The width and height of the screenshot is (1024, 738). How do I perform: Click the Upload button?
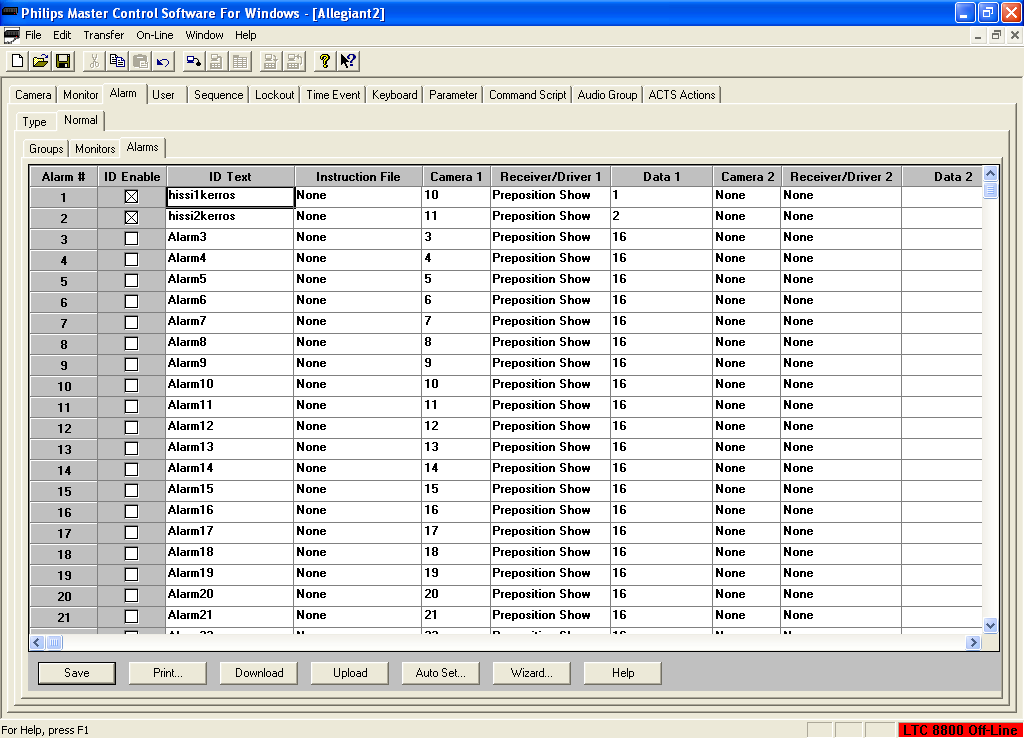click(350, 673)
